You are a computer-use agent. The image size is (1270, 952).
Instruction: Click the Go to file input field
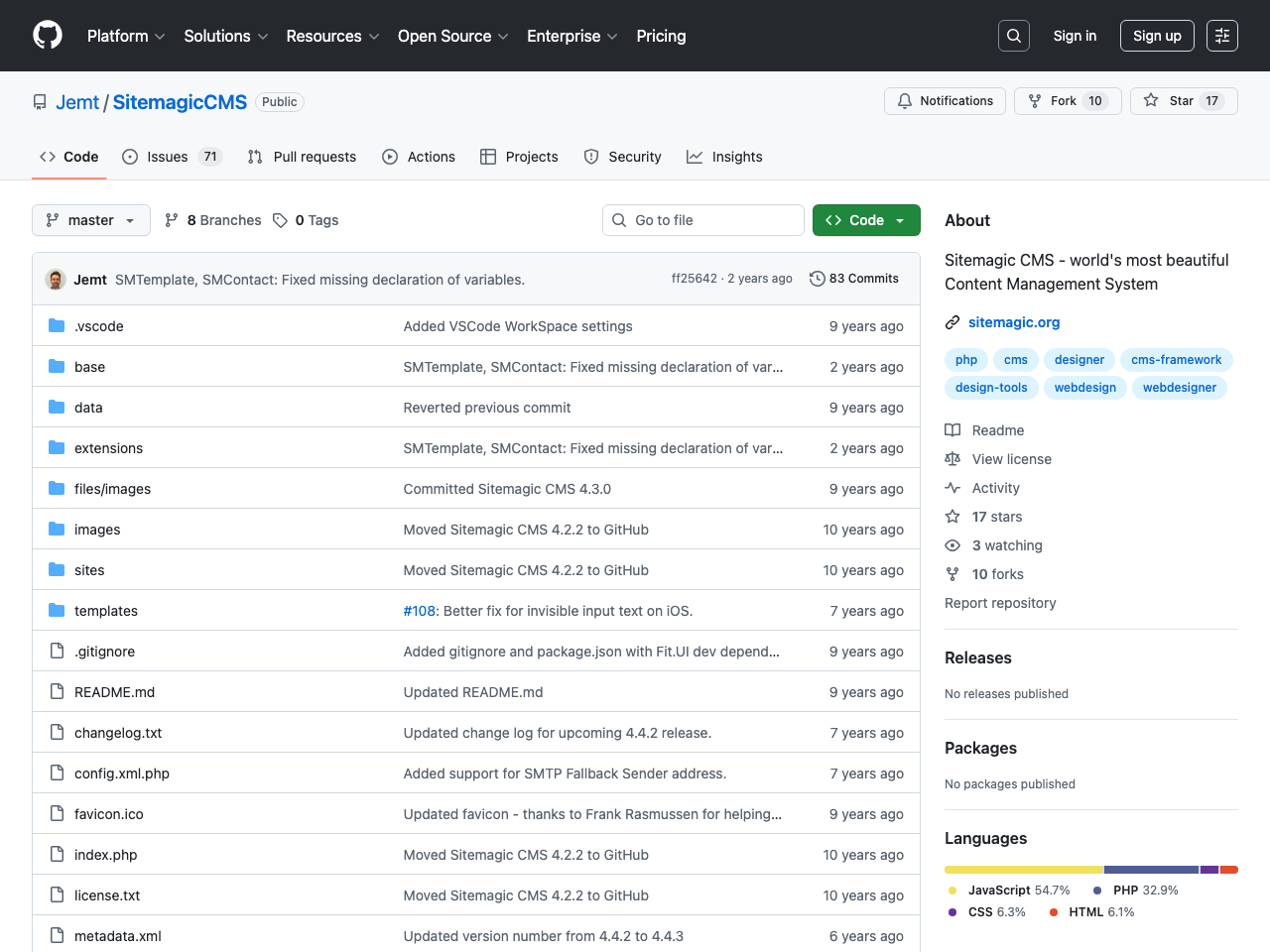pyautogui.click(x=702, y=219)
